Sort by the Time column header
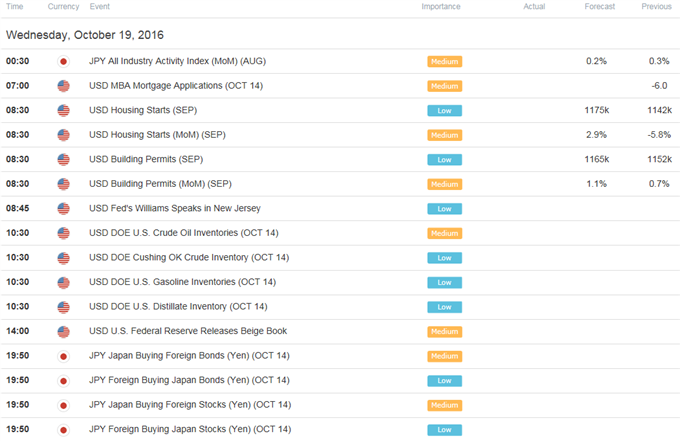The height and width of the screenshot is (441, 680). [14, 7]
